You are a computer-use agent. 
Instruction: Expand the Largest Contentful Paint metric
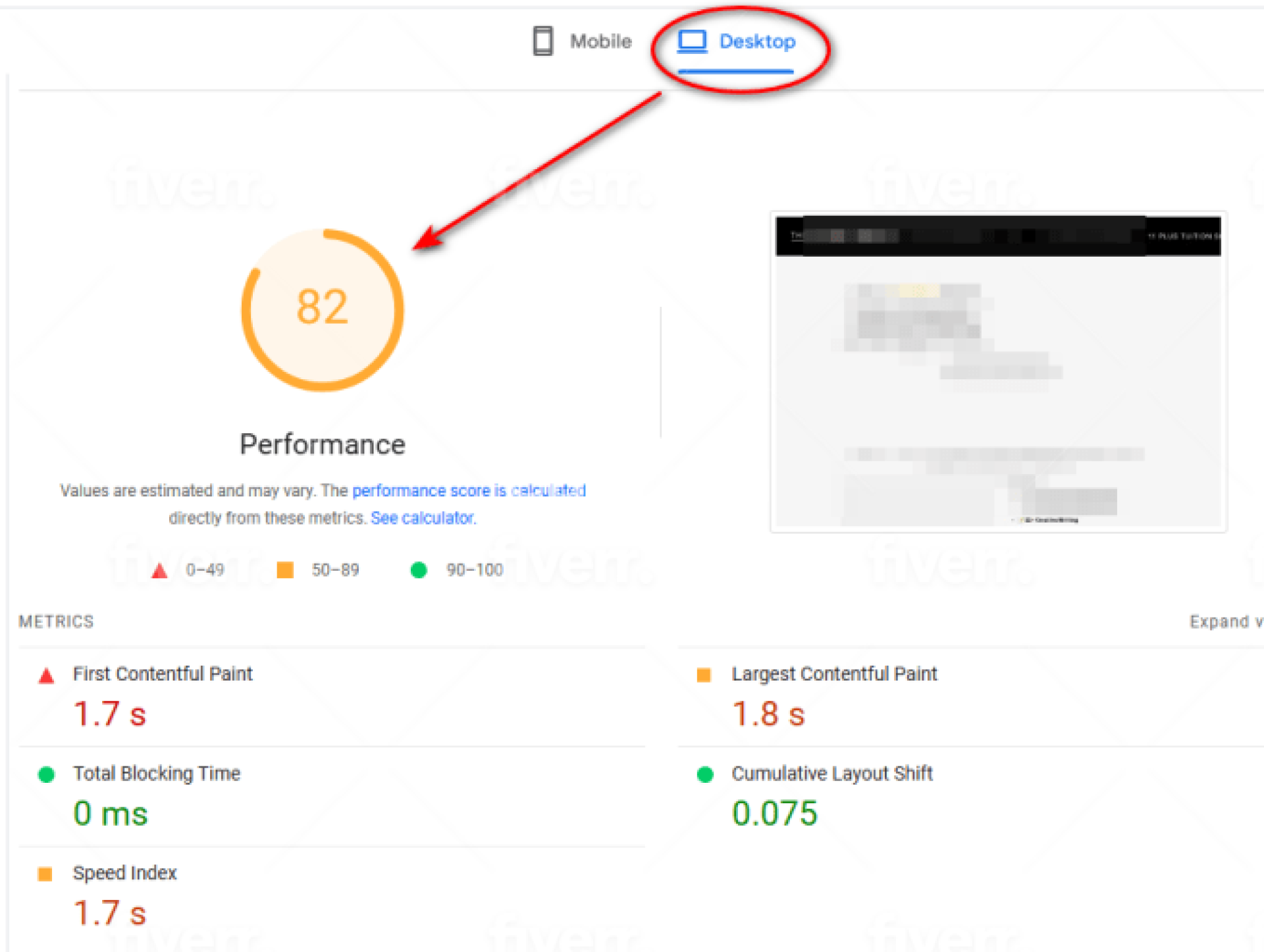pos(833,674)
